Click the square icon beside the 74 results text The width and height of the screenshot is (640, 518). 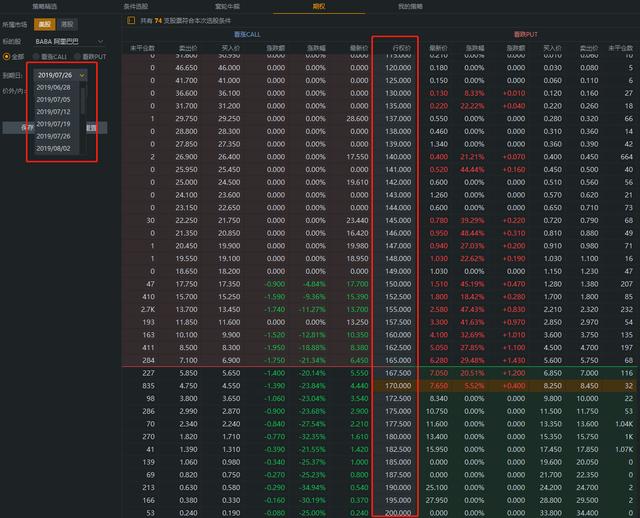coord(133,20)
